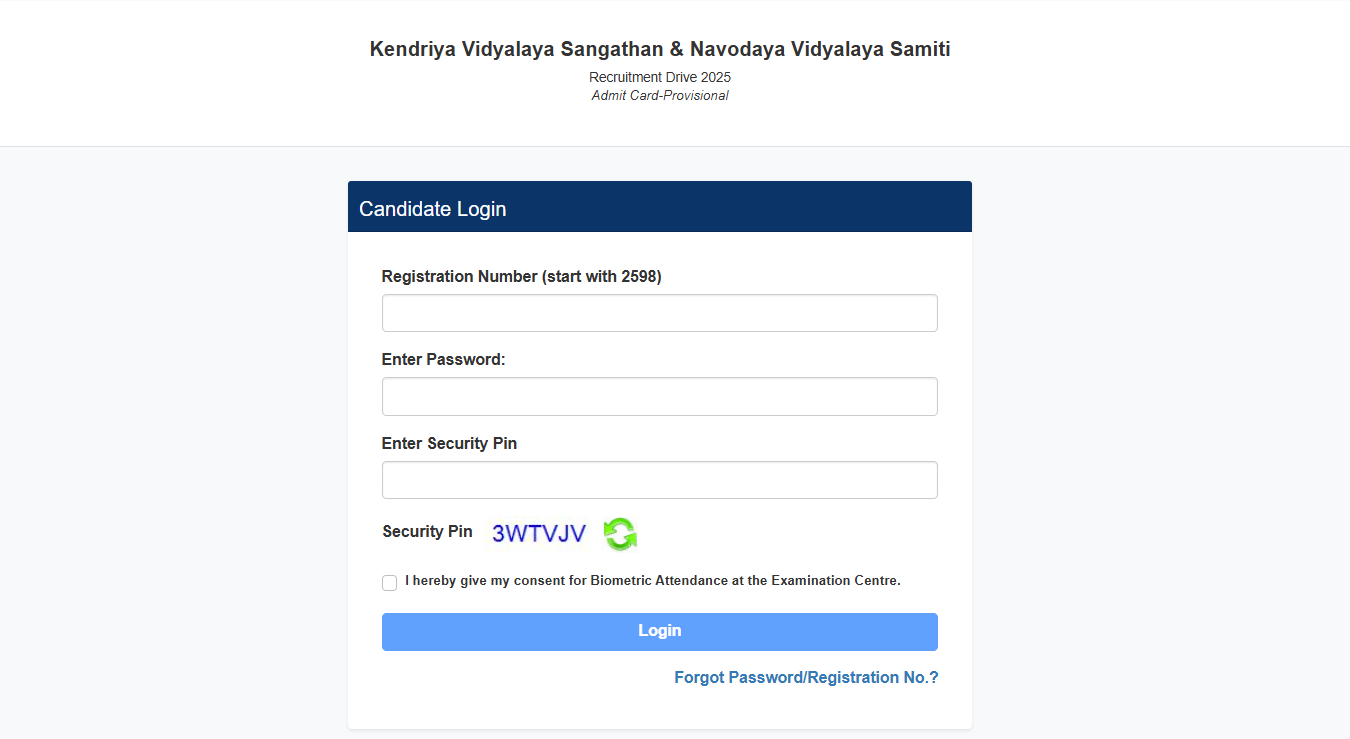The height and width of the screenshot is (739, 1350).
Task: Click the Login button
Action: [659, 631]
